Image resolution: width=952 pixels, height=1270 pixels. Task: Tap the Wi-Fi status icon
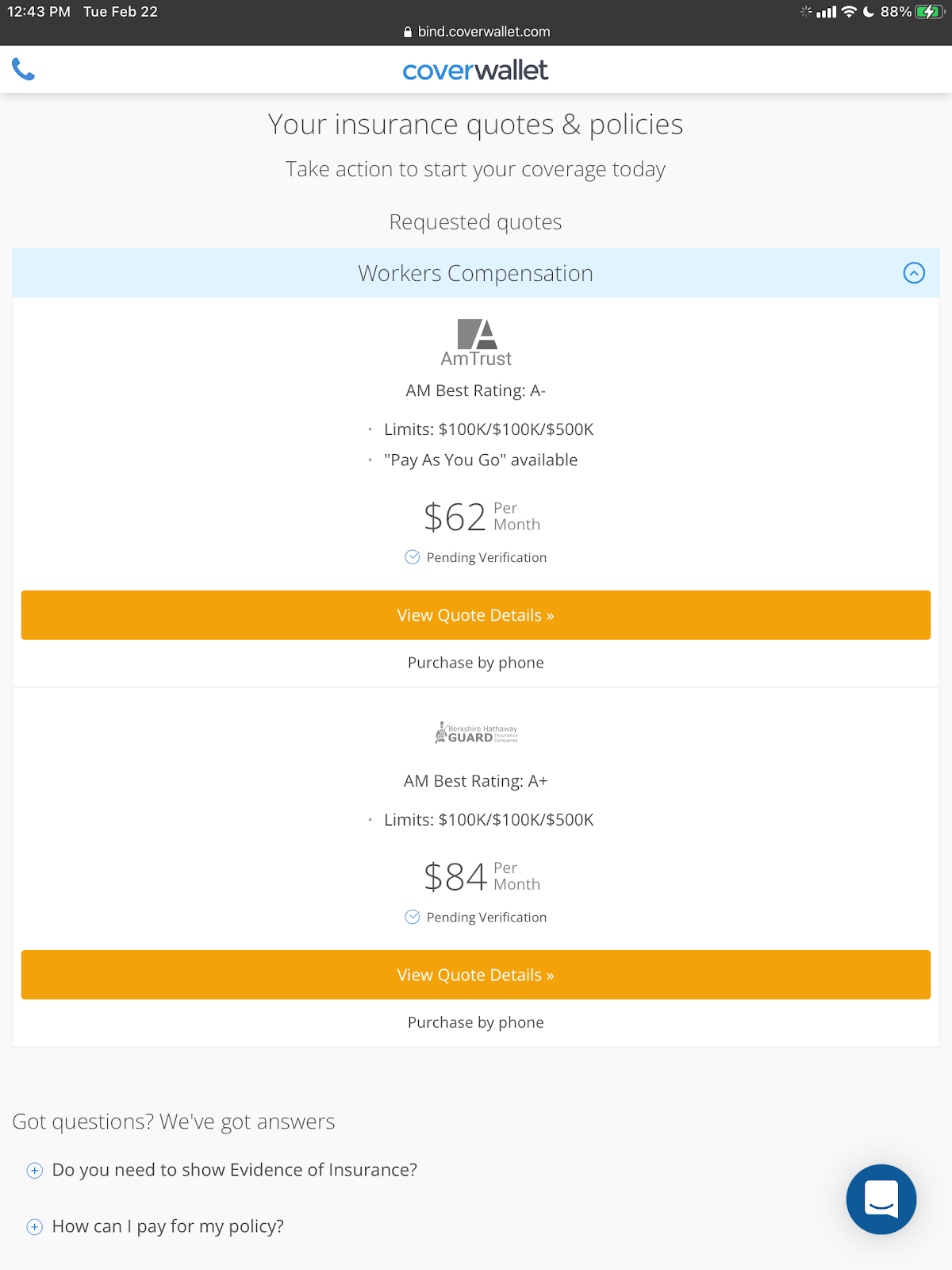849,12
